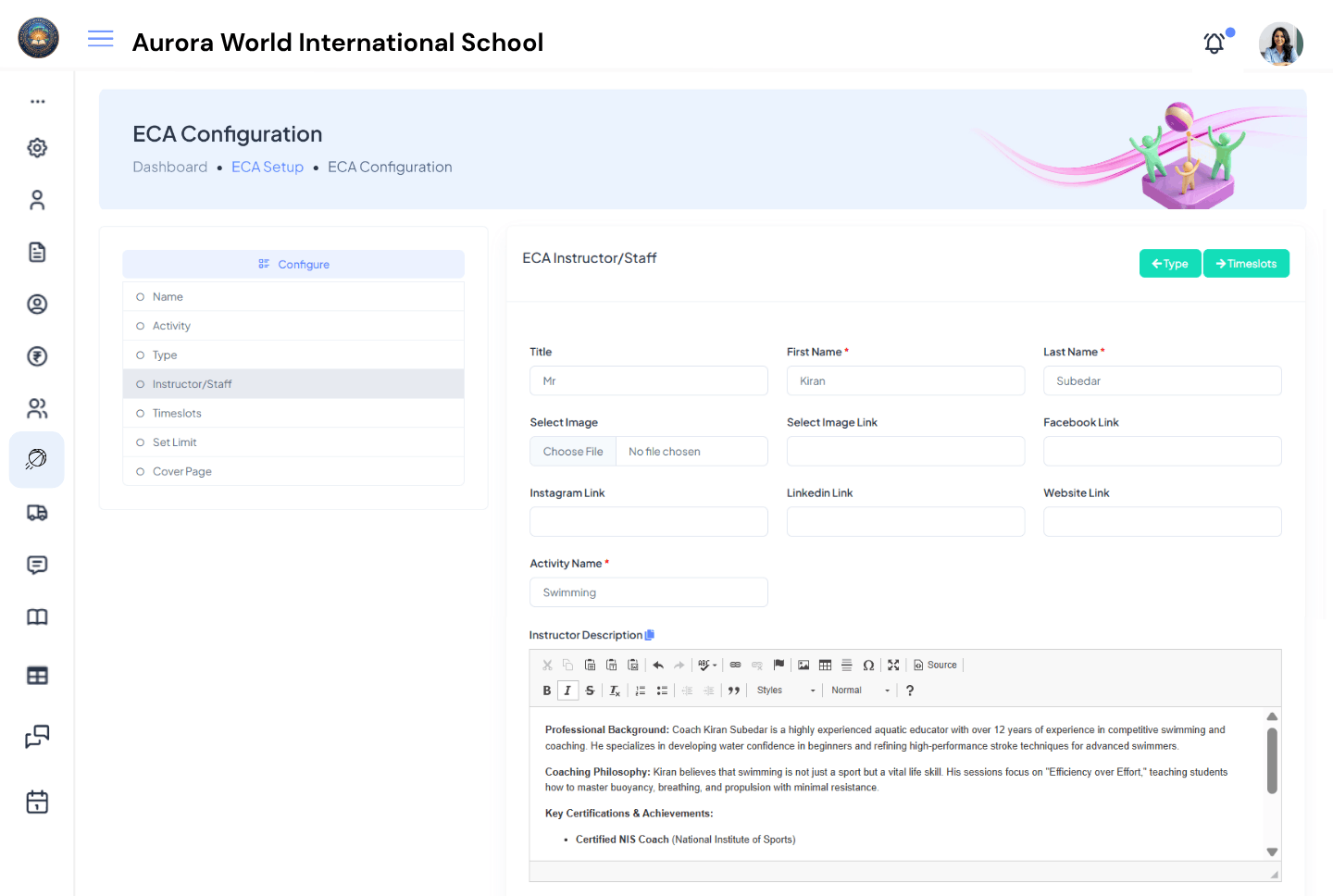1333x896 pixels.
Task: Maximize the description editor to fullscreen
Action: (892, 665)
